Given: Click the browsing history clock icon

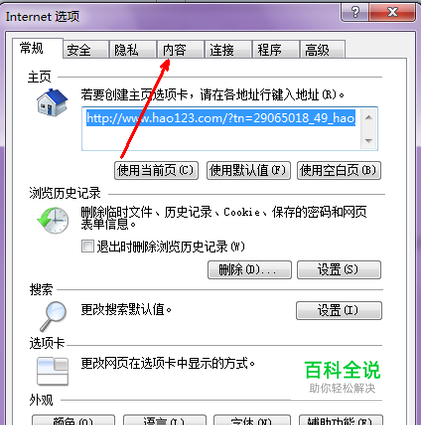Looking at the screenshot, I should pyautogui.click(x=53, y=220).
